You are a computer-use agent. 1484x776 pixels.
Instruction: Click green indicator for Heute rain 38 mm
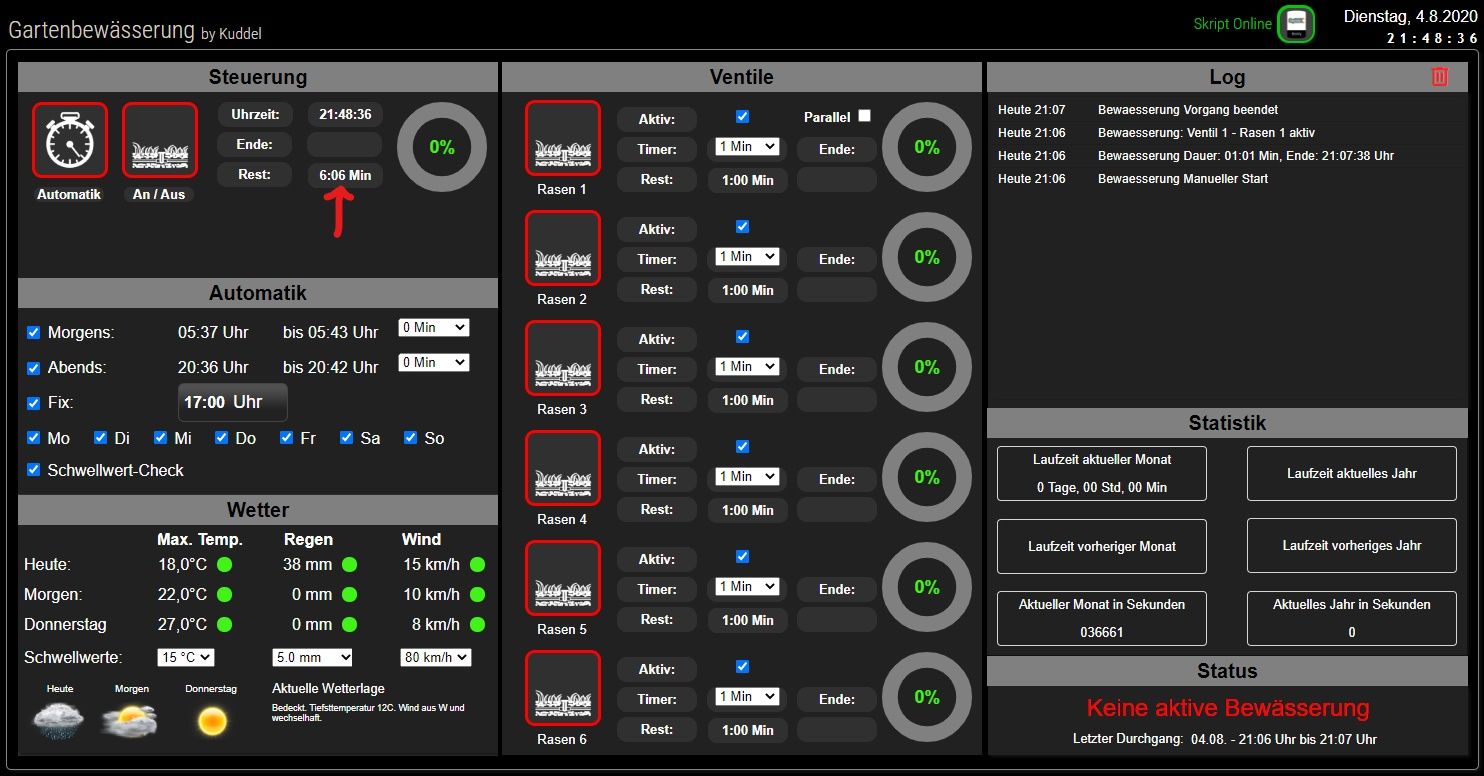349,565
